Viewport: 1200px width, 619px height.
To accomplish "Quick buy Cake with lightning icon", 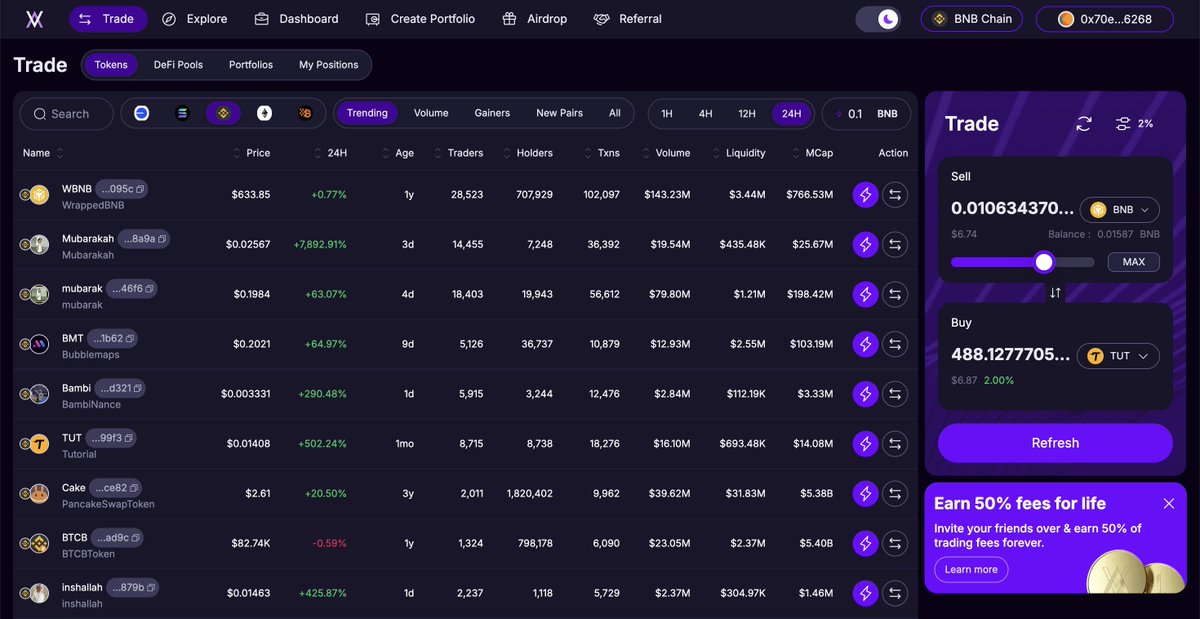I will point(865,493).
